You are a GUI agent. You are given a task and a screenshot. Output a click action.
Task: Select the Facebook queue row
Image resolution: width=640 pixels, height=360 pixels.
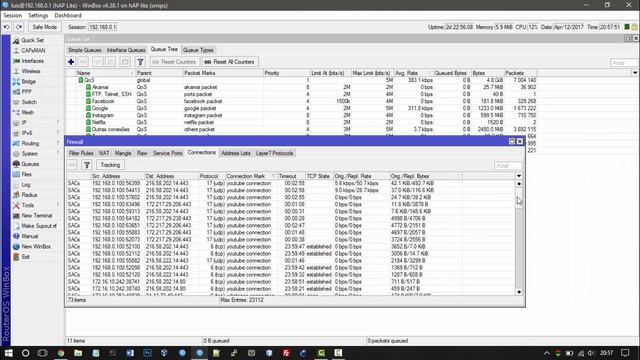(301, 101)
